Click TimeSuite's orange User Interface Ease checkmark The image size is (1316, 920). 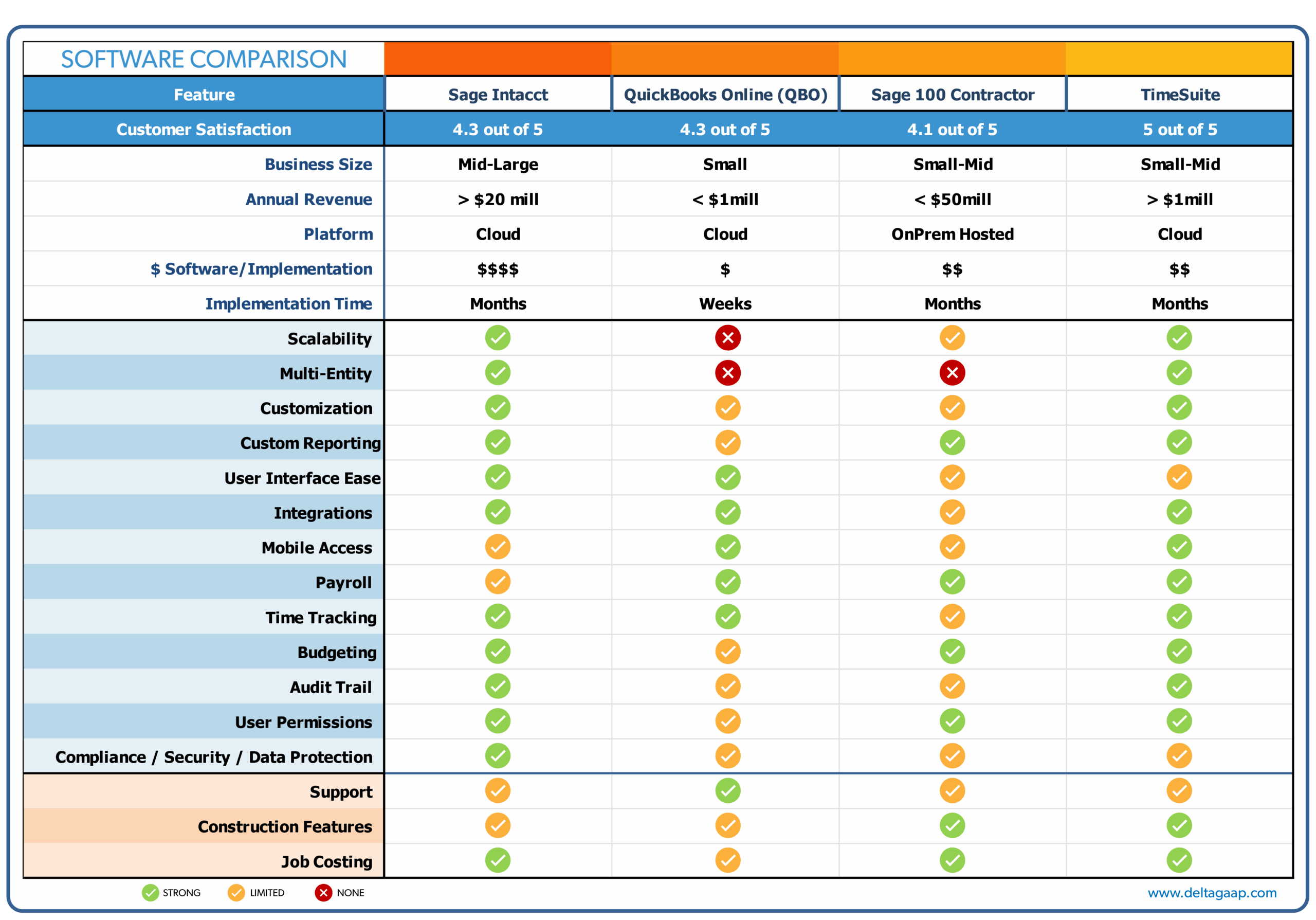pos(1179,477)
